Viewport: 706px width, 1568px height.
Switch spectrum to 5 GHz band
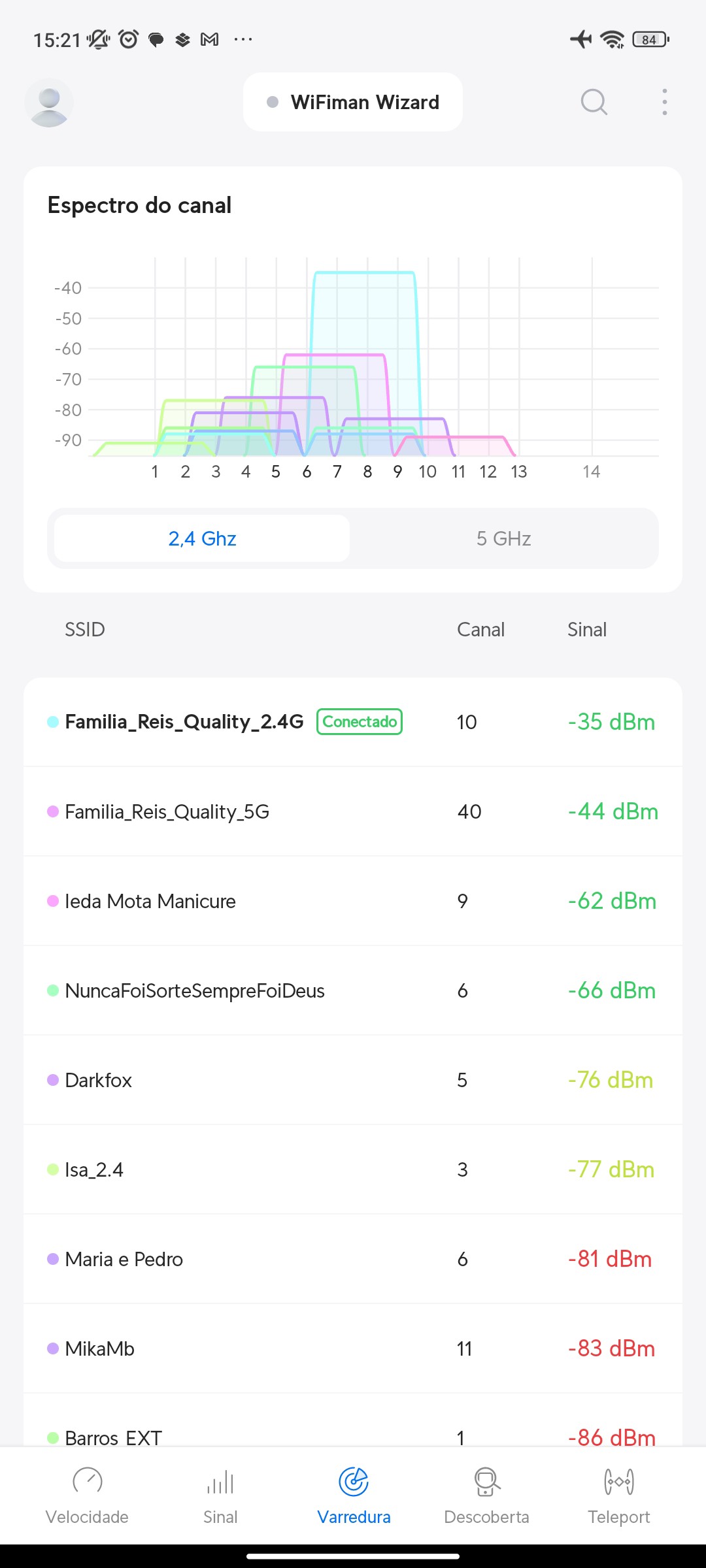[503, 538]
